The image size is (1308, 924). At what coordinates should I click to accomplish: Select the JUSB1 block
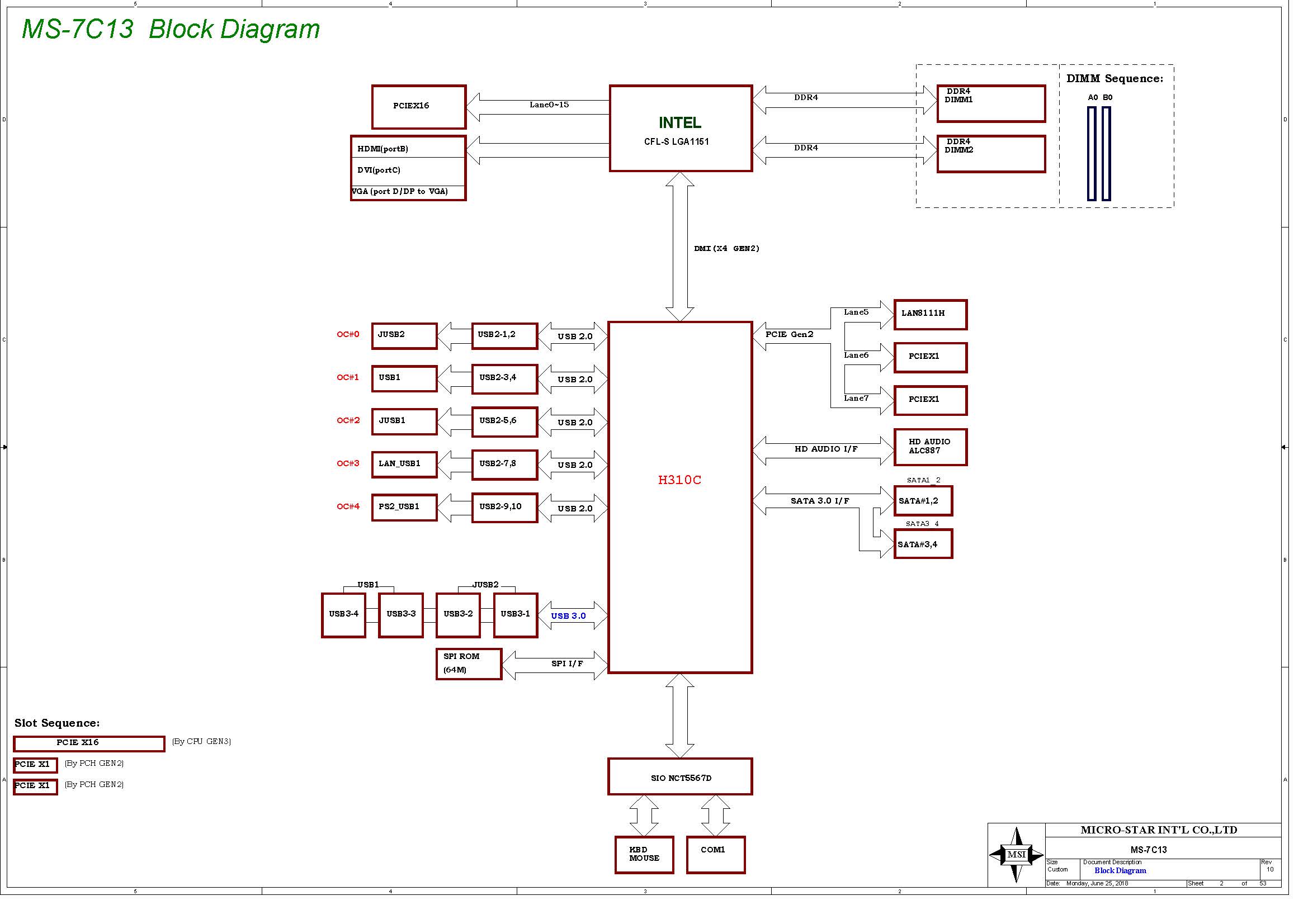tap(404, 422)
